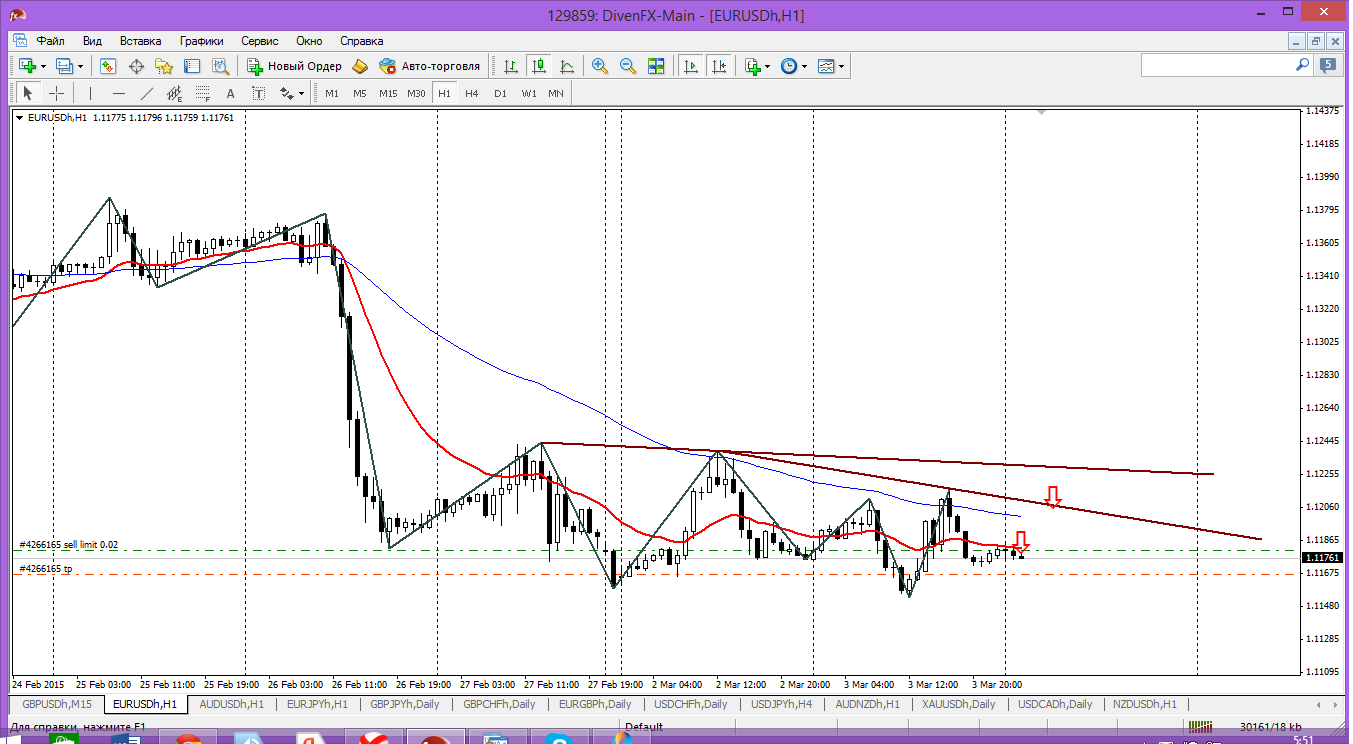Expand the indicators list dropdown arrow

[x=767, y=66]
